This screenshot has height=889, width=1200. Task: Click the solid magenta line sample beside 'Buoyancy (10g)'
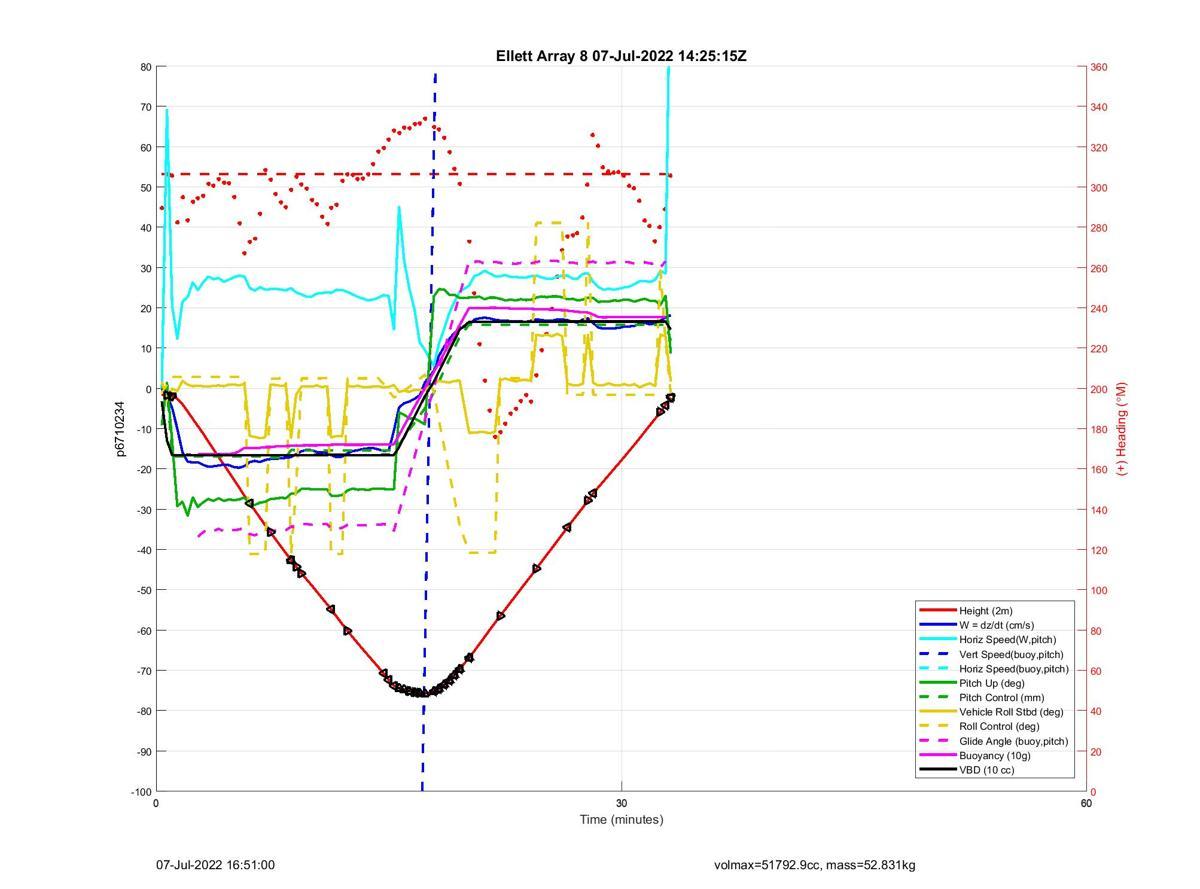[938, 756]
